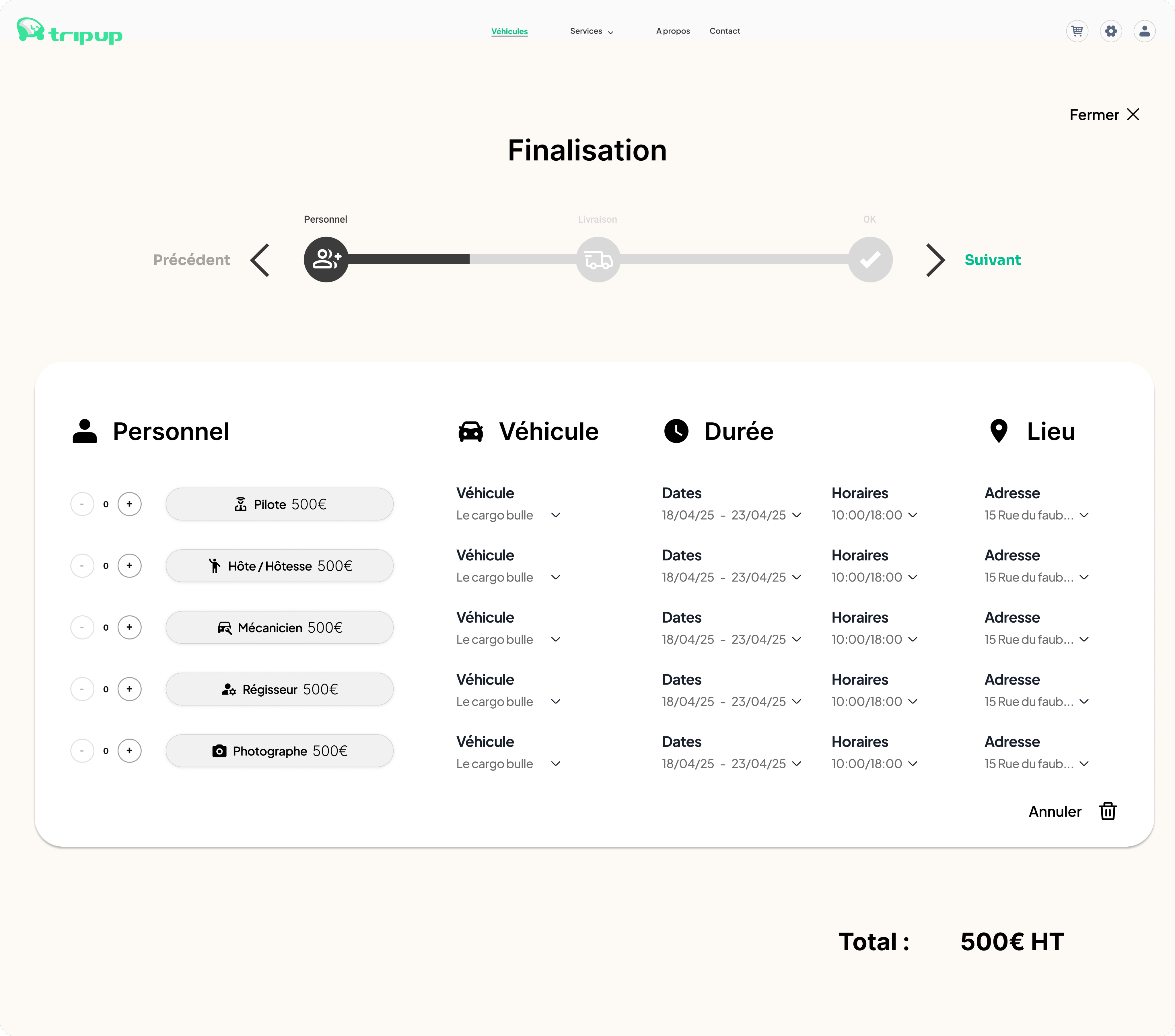The image size is (1175, 1036).
Task: Open the shopping cart icon
Action: pos(1077,31)
